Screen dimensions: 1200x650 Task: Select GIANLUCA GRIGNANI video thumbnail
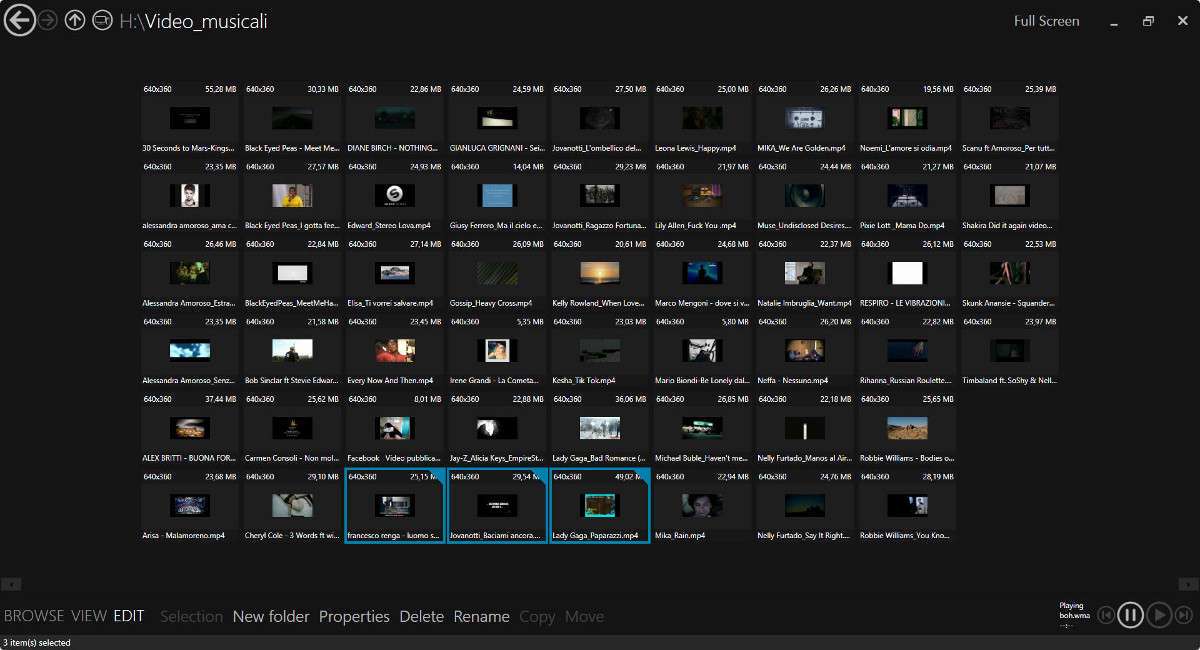tap(498, 118)
